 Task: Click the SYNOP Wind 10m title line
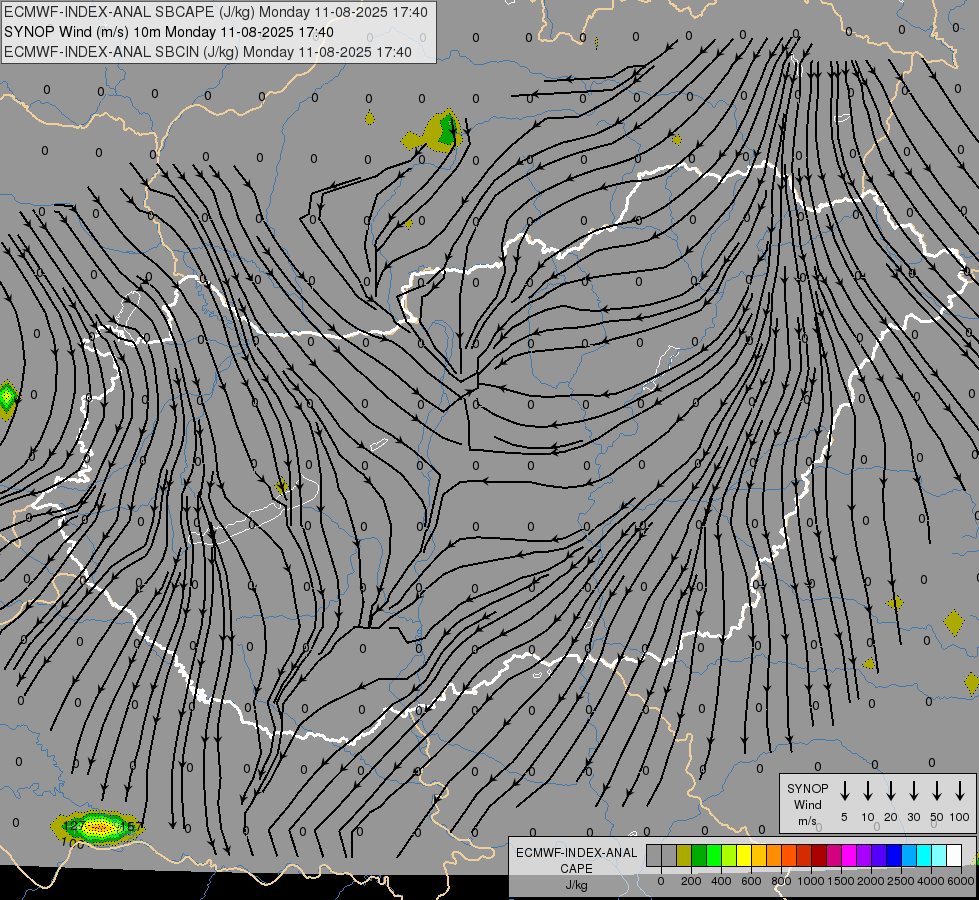tap(169, 32)
